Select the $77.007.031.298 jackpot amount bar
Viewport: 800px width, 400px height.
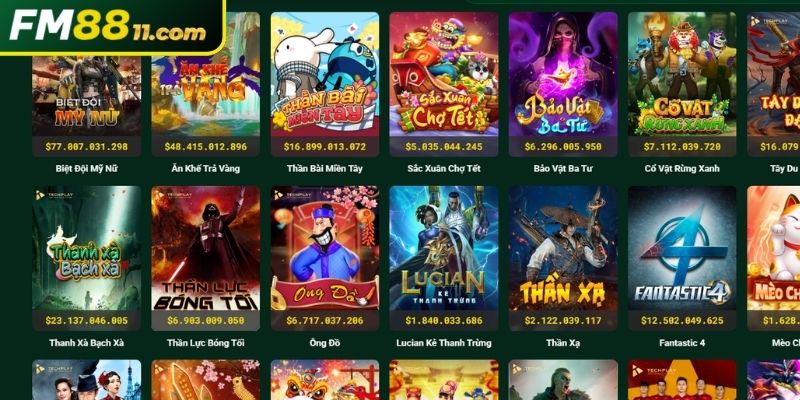[x=86, y=146]
